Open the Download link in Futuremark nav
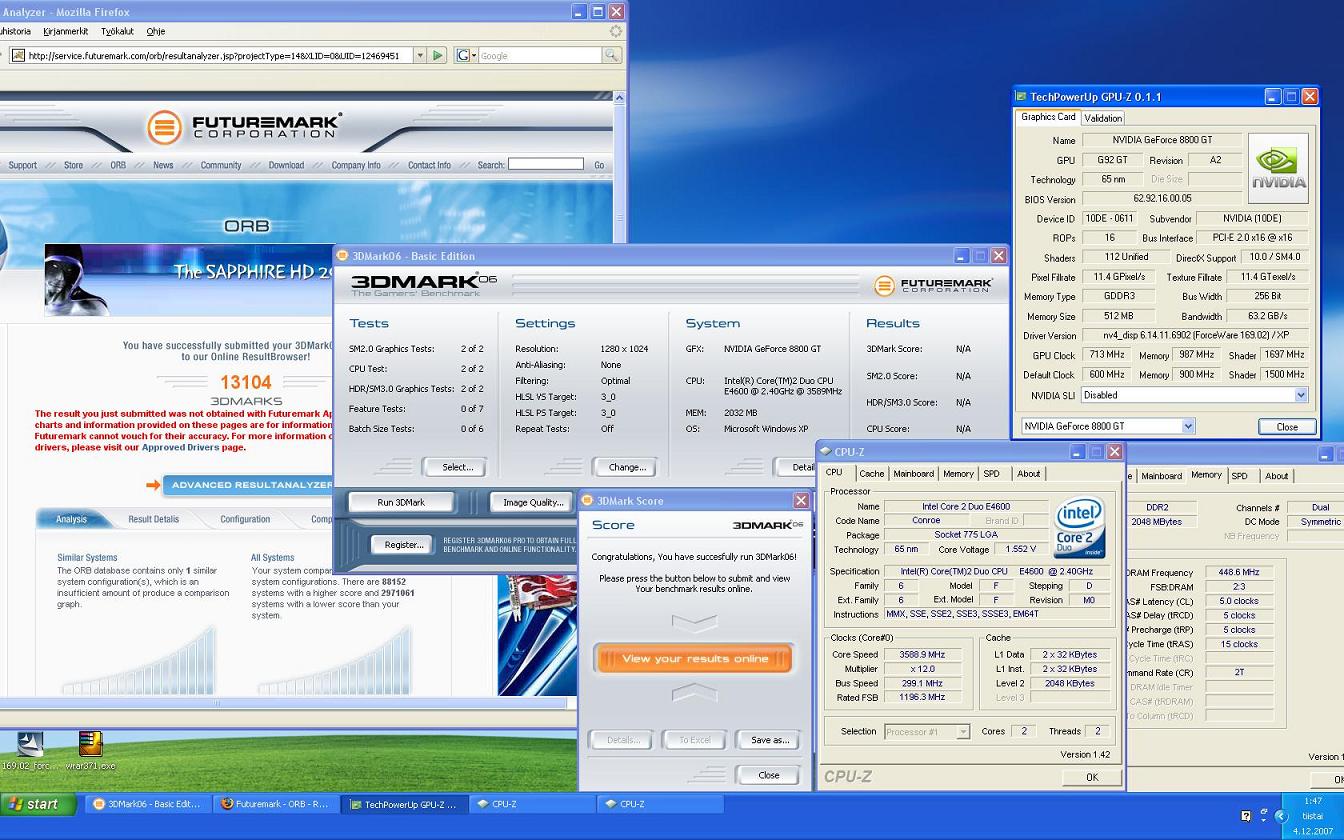1344x840 pixels. (x=286, y=165)
